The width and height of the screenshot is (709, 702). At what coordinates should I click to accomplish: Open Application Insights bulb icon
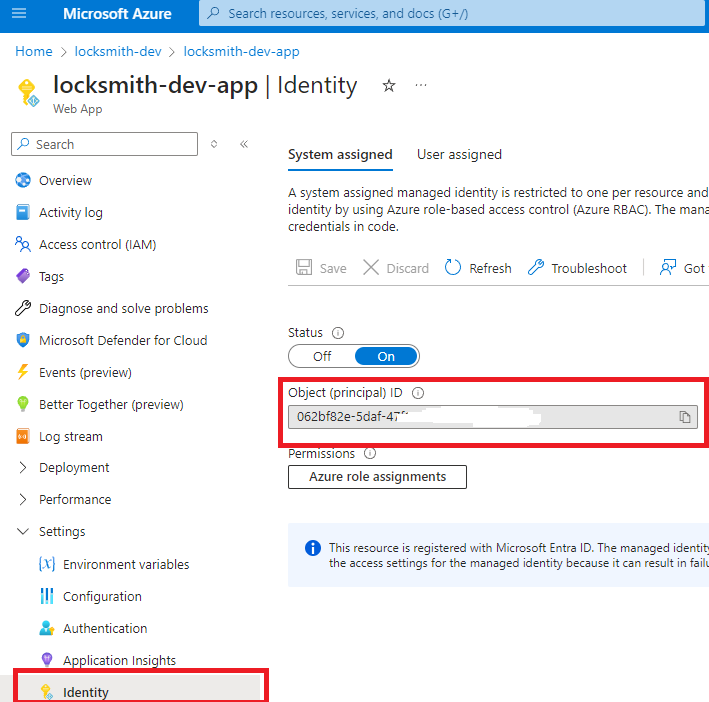coord(47,660)
